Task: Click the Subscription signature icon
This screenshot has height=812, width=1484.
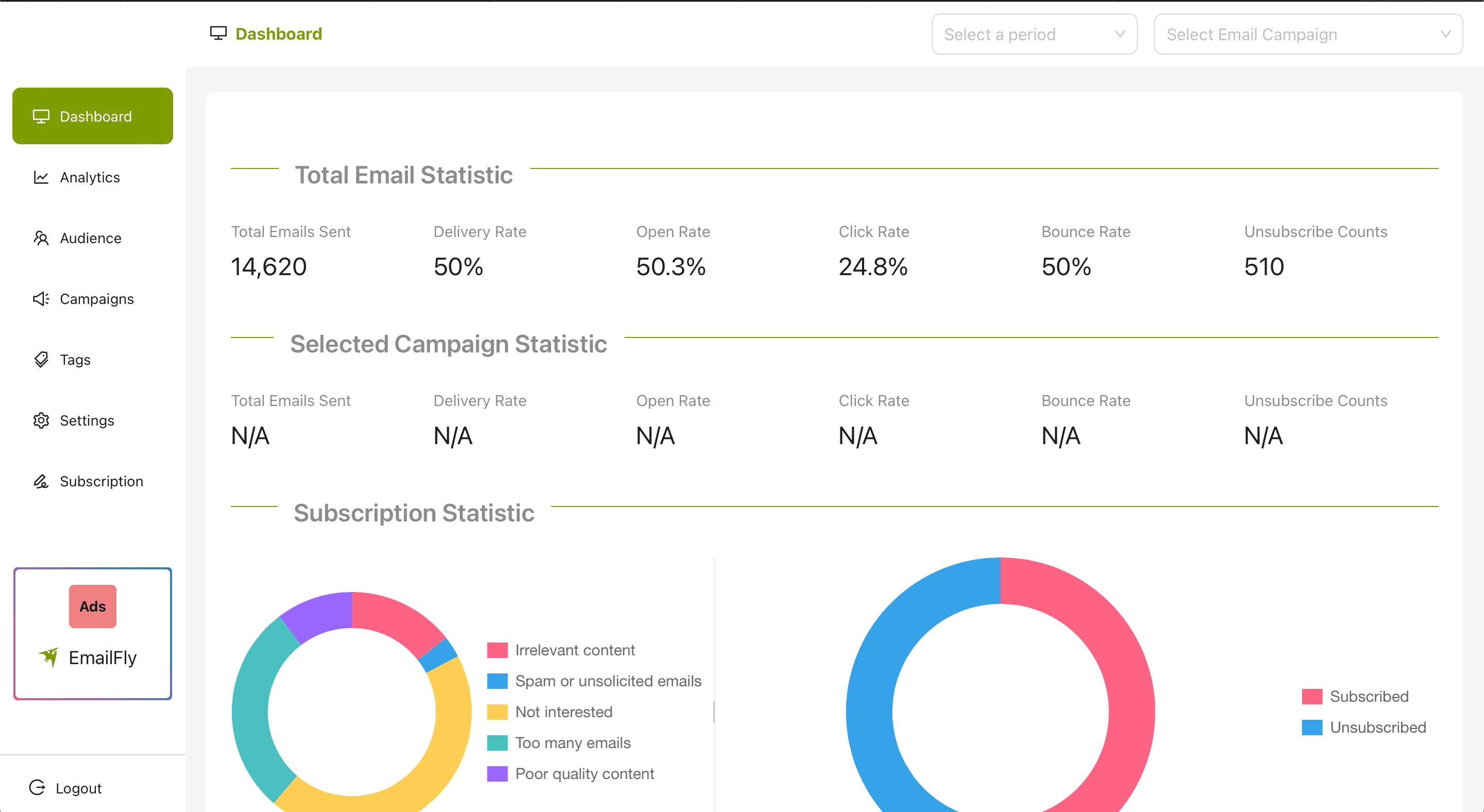Action: tap(41, 481)
